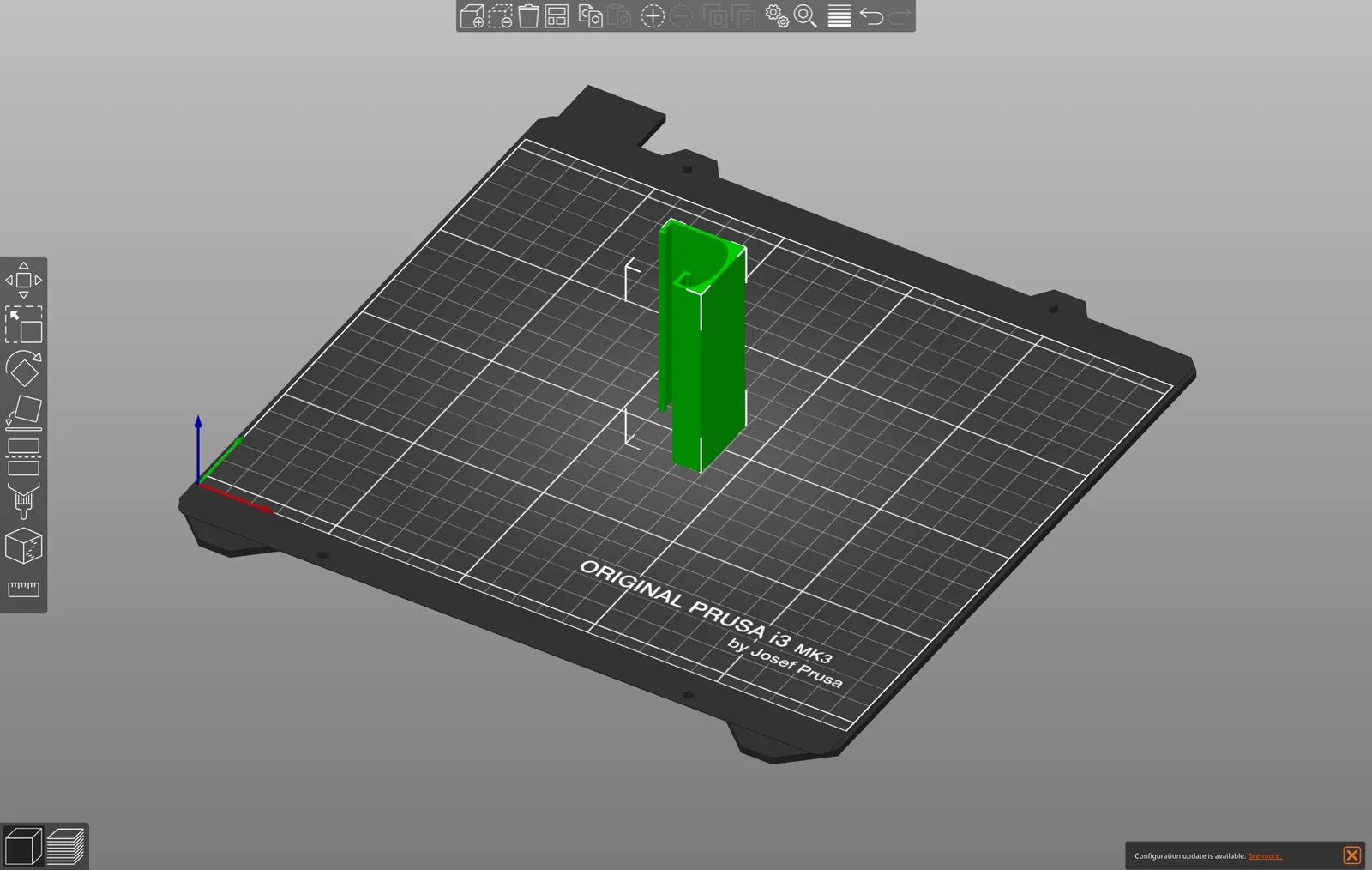This screenshot has width=1372, height=870.
Task: Select the Place on face tool
Action: 23,413
